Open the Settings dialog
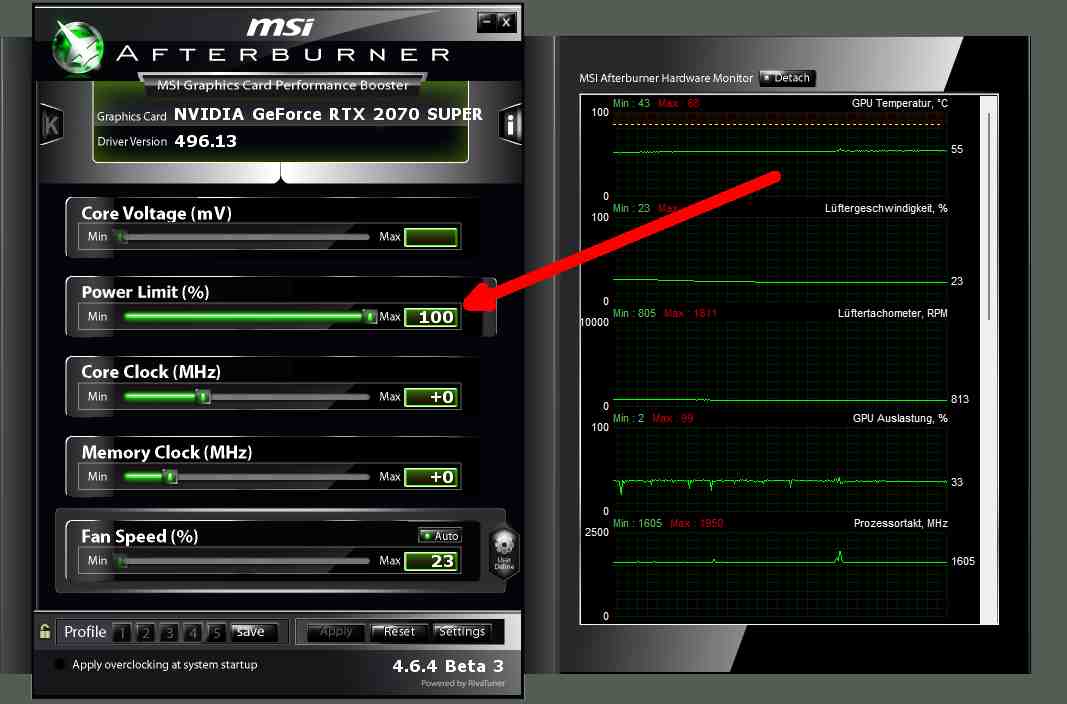Screen dimensions: 1067x704 463,632
